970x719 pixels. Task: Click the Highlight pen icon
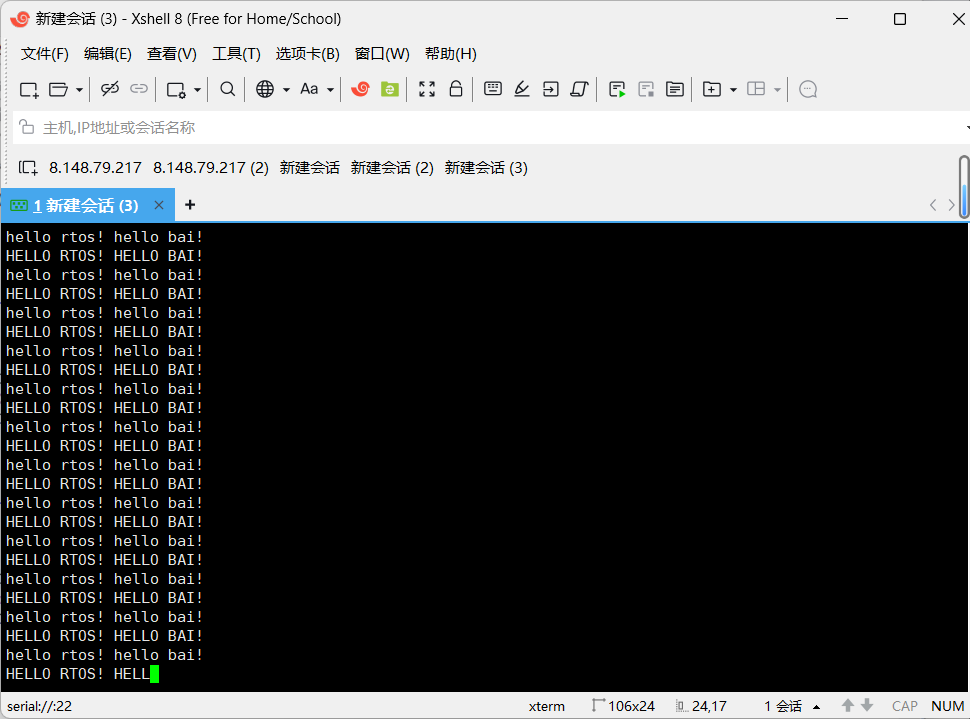522,89
